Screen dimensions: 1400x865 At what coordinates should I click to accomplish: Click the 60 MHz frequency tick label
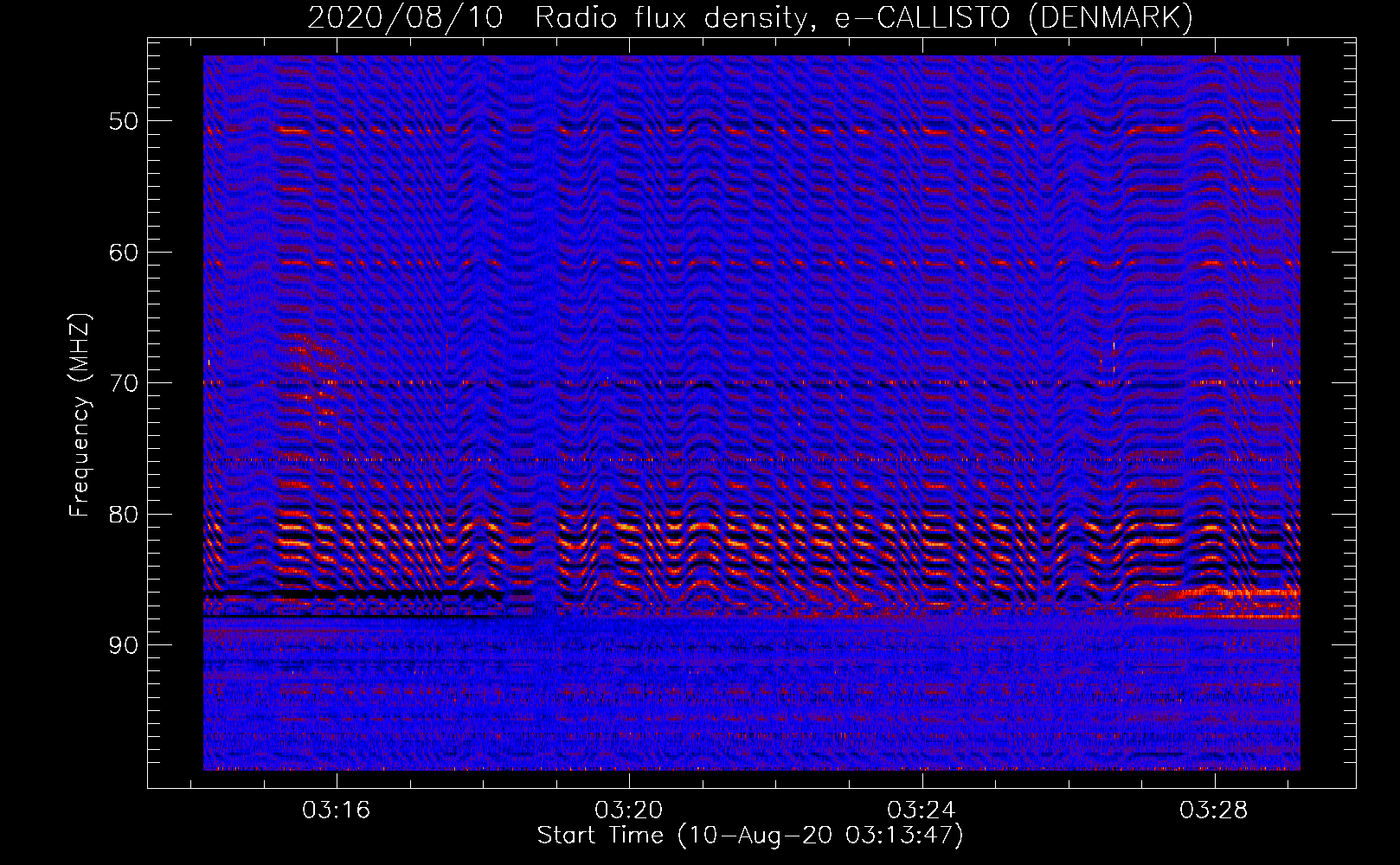point(123,253)
